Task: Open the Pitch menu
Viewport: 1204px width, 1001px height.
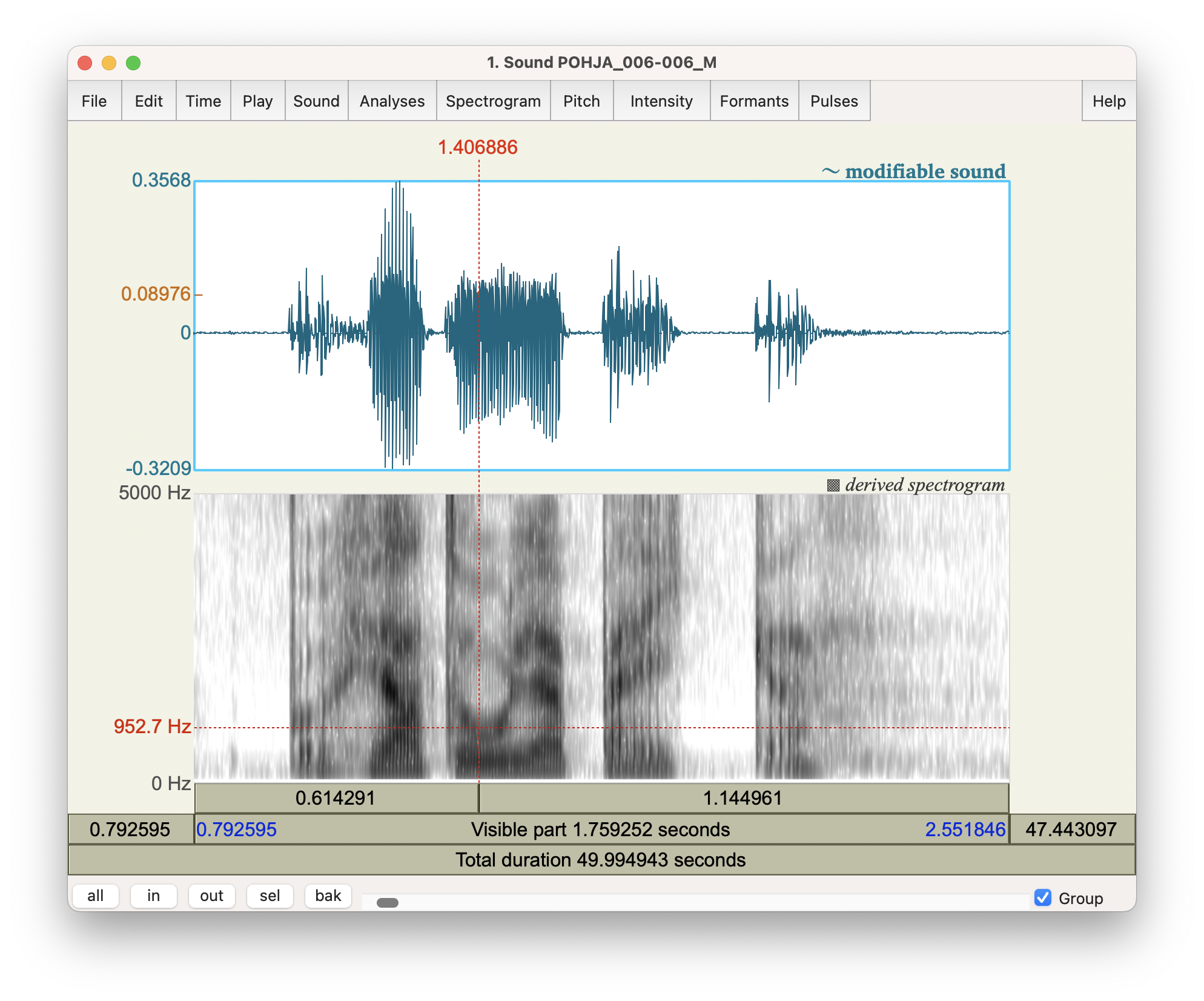Action: (582, 101)
